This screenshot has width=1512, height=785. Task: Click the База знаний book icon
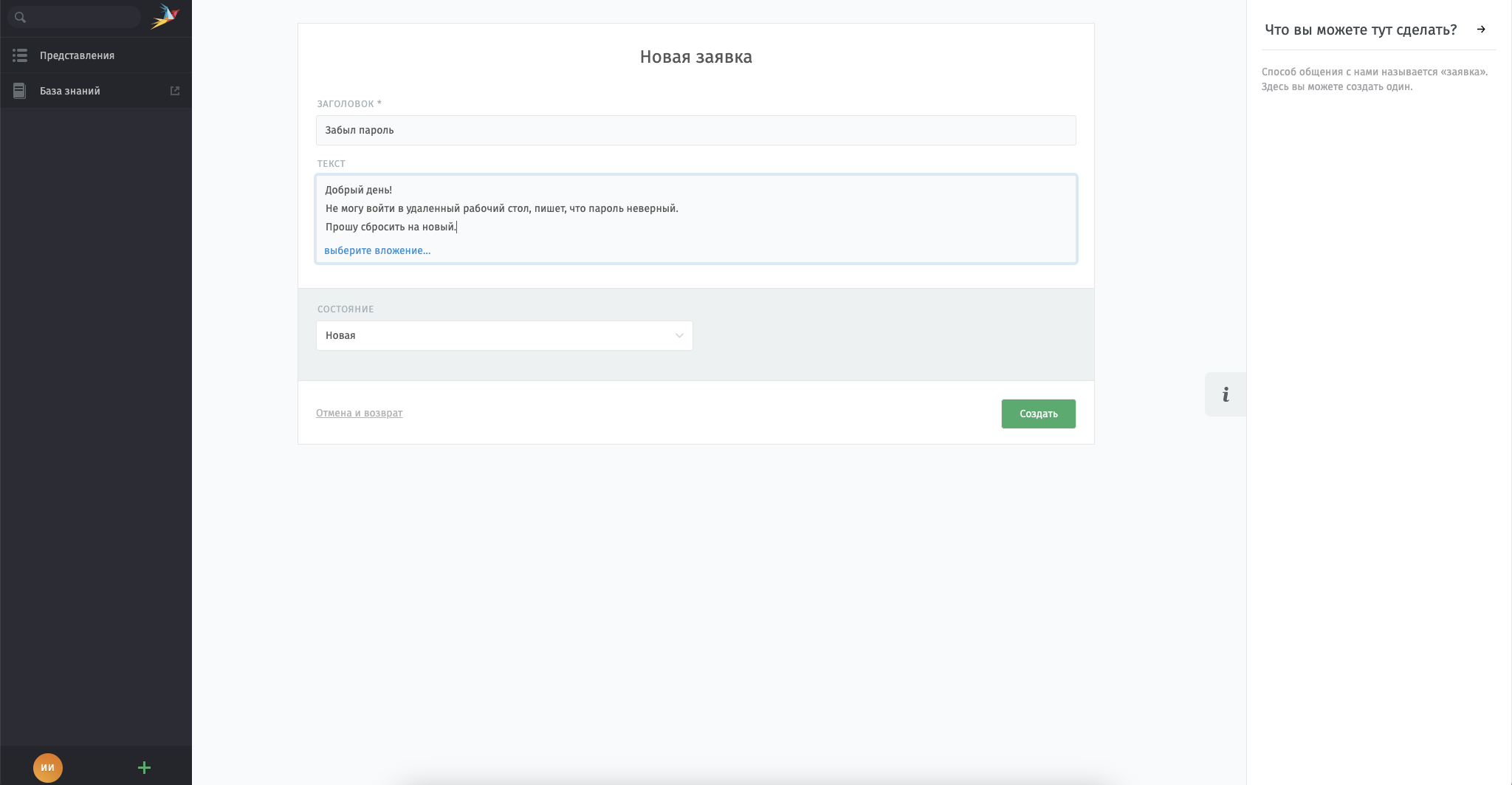(x=20, y=91)
